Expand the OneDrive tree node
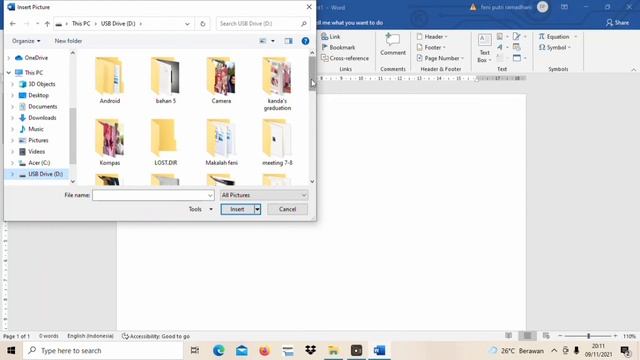The width and height of the screenshot is (640, 360). point(9,58)
